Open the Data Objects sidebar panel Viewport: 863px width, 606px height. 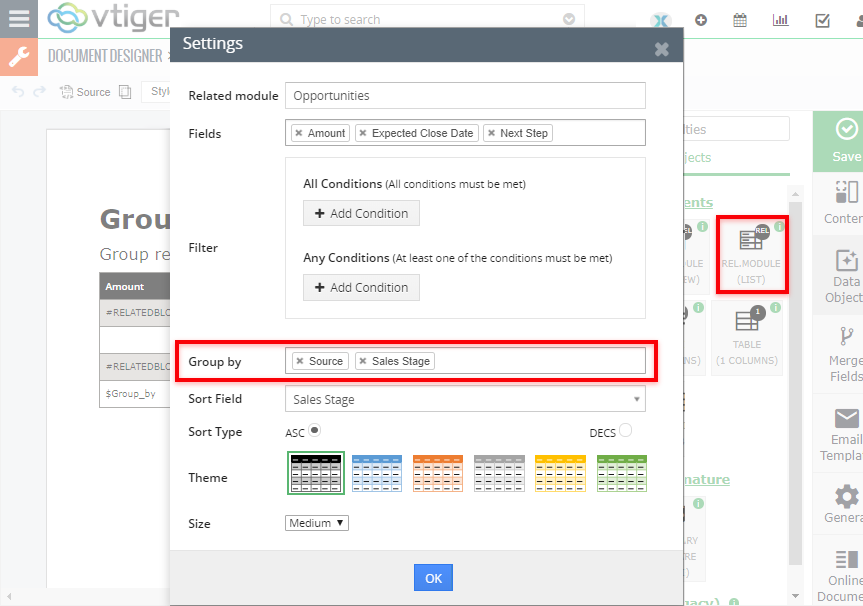tap(838, 275)
